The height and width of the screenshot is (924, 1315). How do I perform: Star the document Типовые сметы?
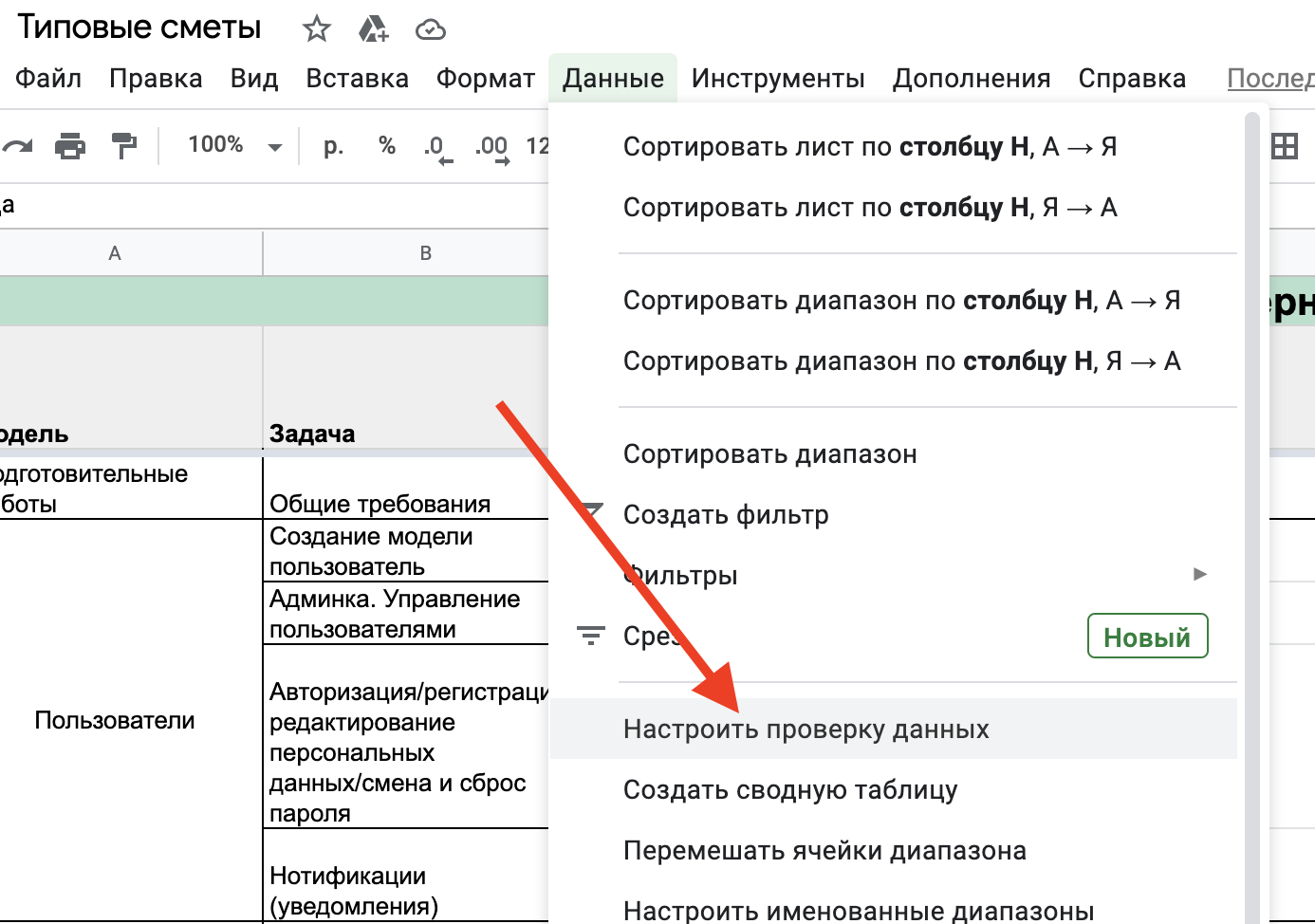316,29
